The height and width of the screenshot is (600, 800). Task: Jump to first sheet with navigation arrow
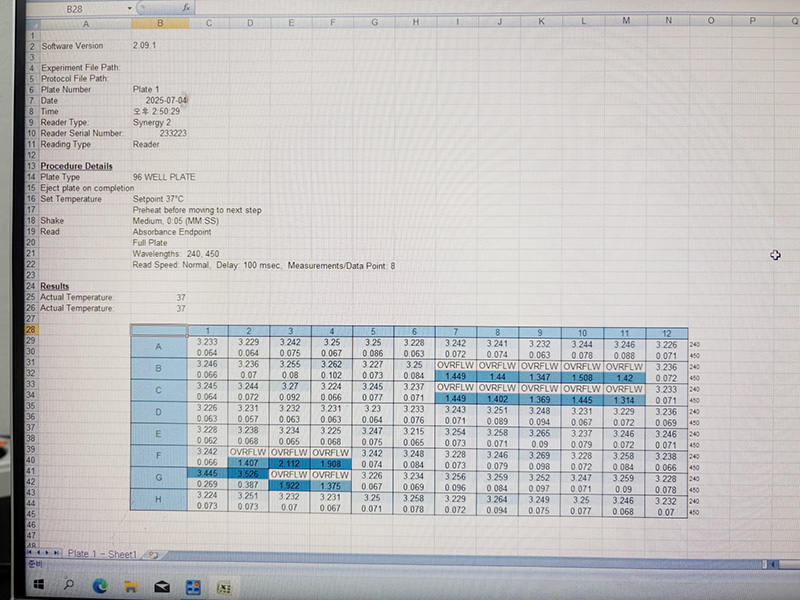click(30, 553)
